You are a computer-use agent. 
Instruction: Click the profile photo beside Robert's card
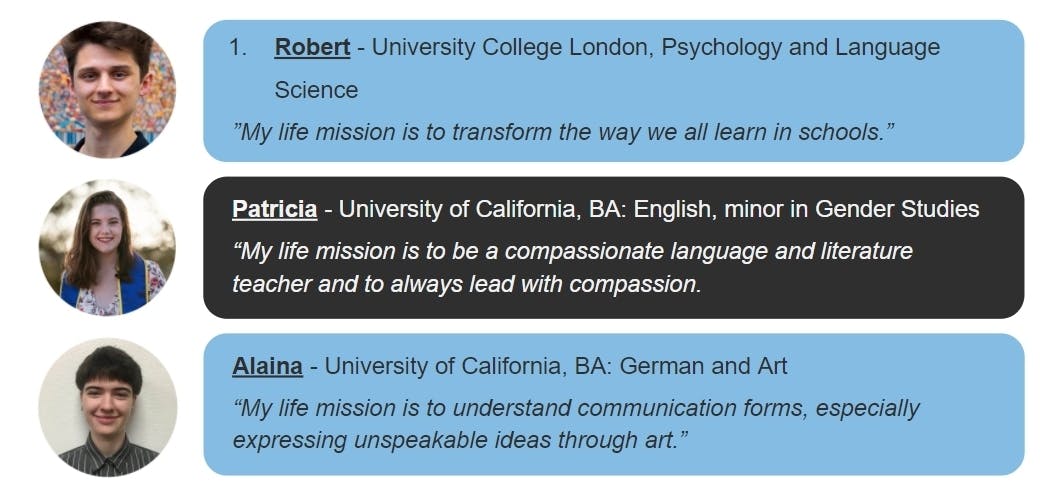107,88
